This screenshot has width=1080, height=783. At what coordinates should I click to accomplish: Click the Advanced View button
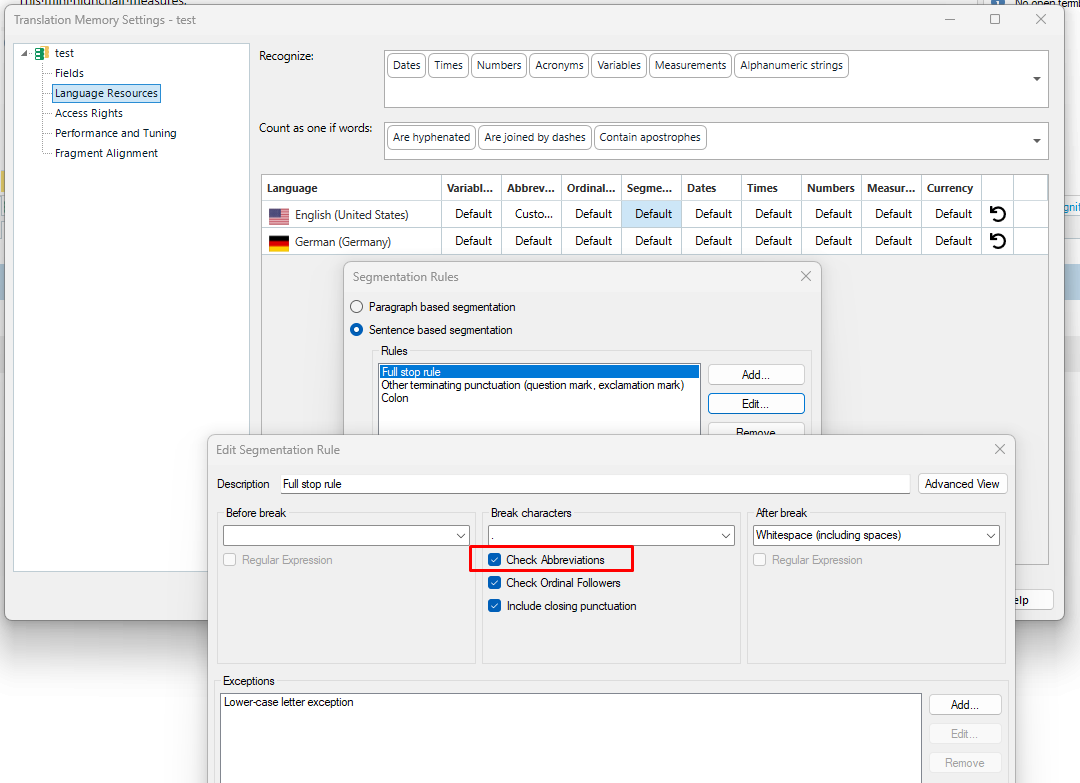click(x=962, y=483)
